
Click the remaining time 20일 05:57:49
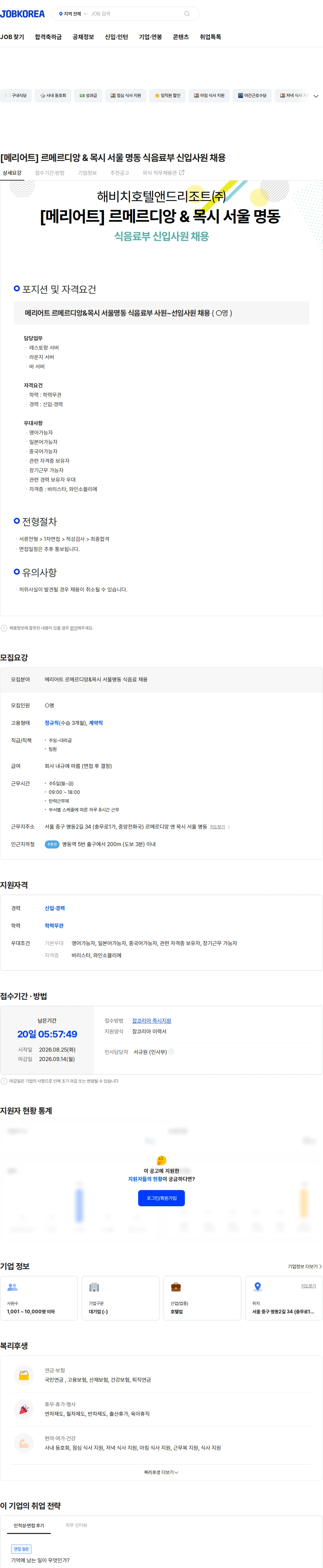coord(47,1034)
